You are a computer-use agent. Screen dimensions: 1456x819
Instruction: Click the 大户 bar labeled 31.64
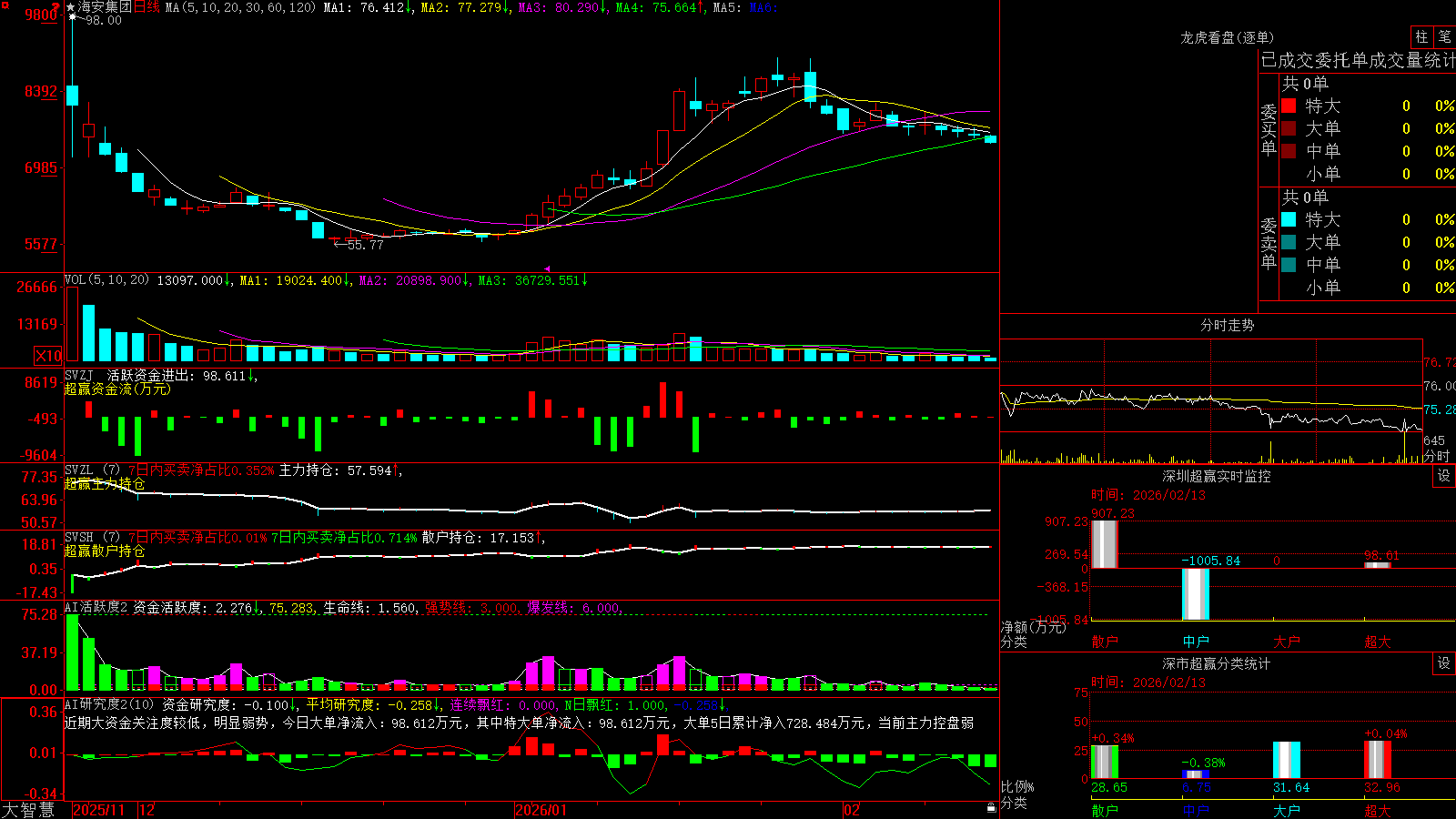click(x=1287, y=760)
